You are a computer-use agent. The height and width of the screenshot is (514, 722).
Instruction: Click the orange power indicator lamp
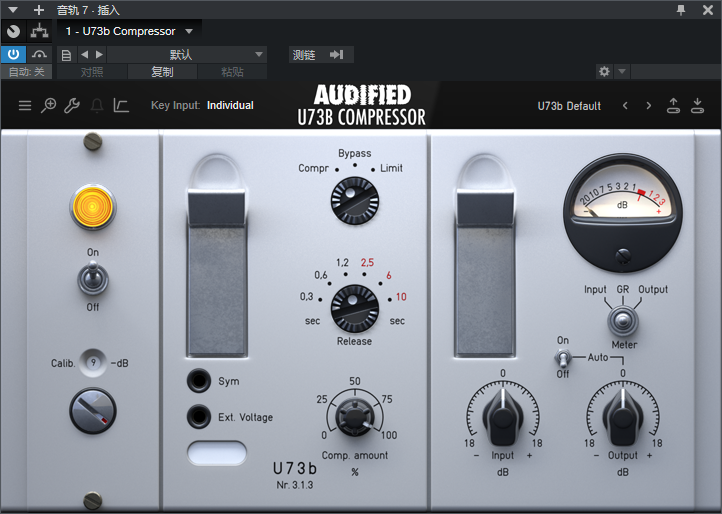93,207
